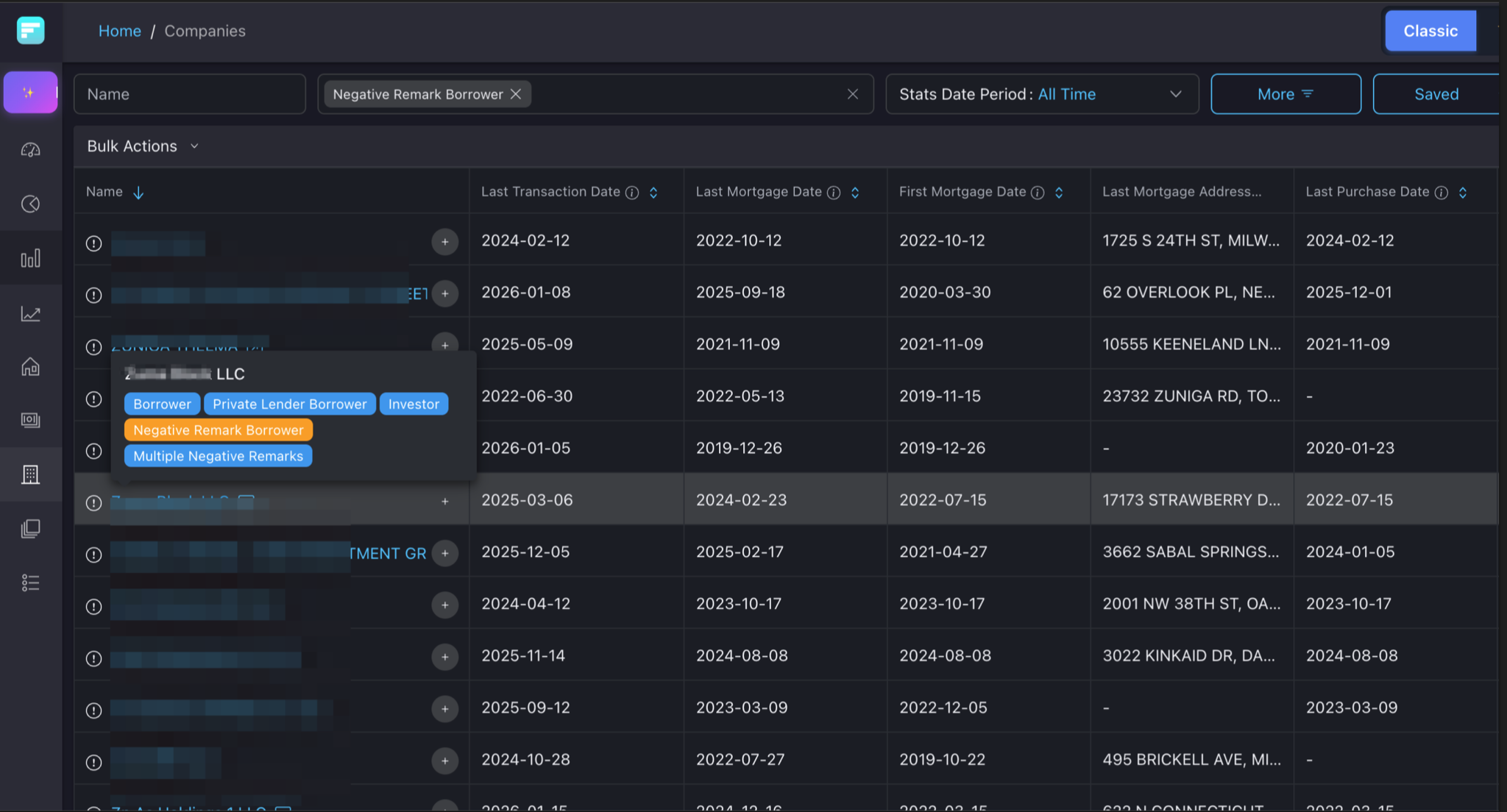
Task: Type in the Name search field
Action: [189, 94]
